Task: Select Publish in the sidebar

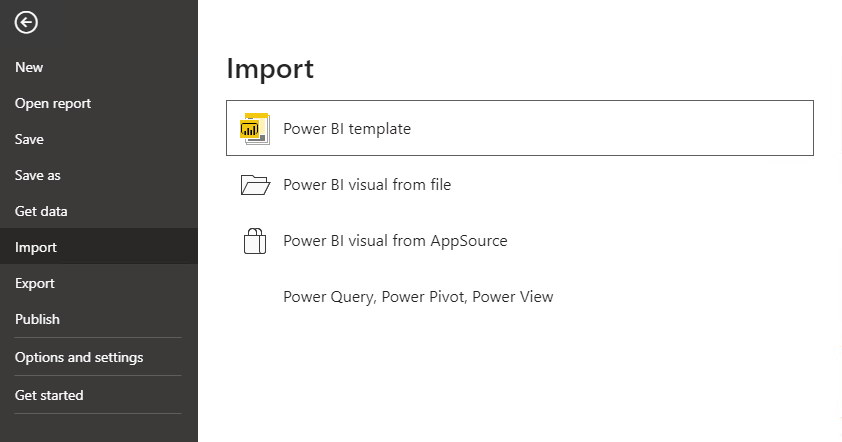Action: 37,319
